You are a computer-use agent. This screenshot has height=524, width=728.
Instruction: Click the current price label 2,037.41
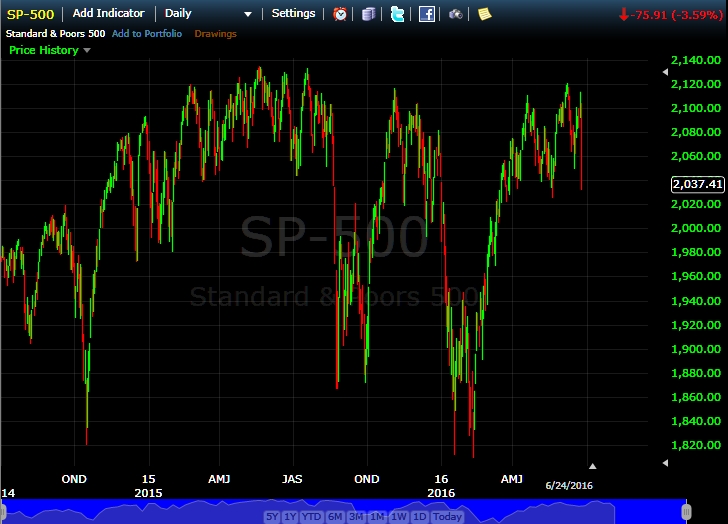(x=696, y=184)
